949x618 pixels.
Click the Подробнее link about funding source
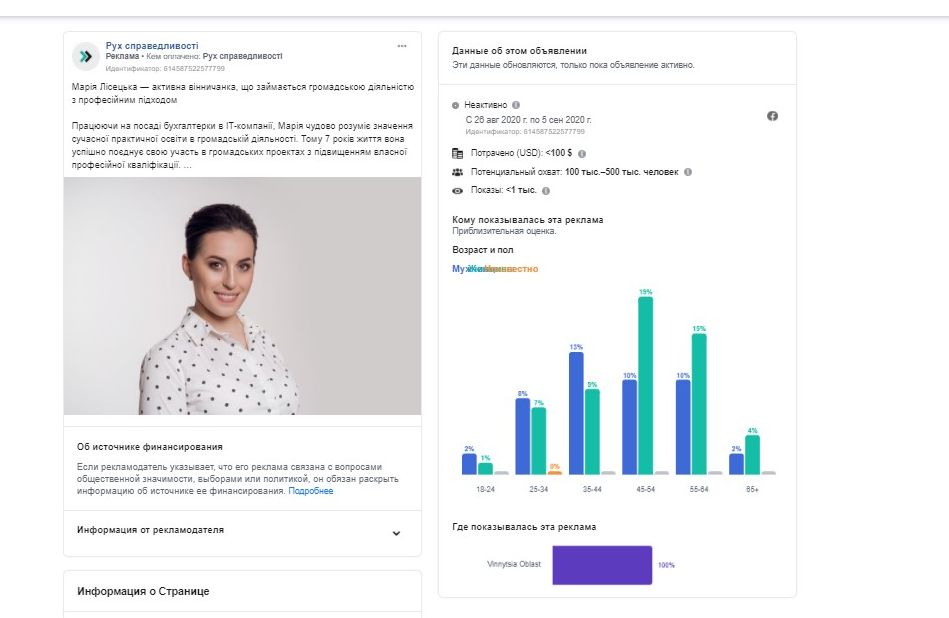pyautogui.click(x=311, y=491)
